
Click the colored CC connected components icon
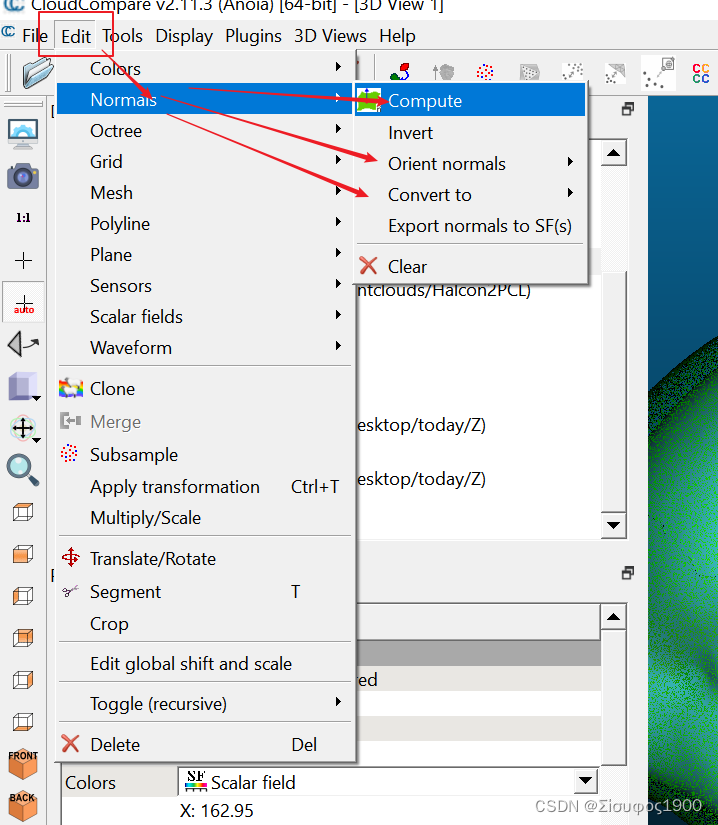coord(701,73)
